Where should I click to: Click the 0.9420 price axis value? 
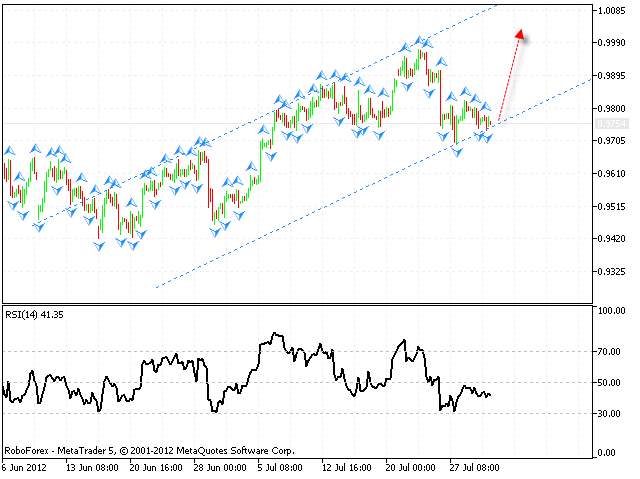(x=611, y=239)
